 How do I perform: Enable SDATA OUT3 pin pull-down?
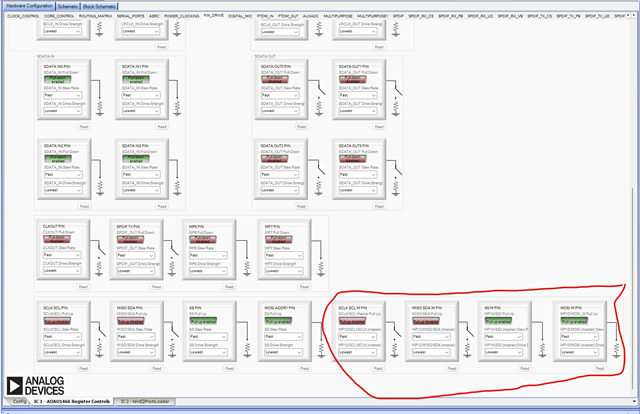click(352, 159)
